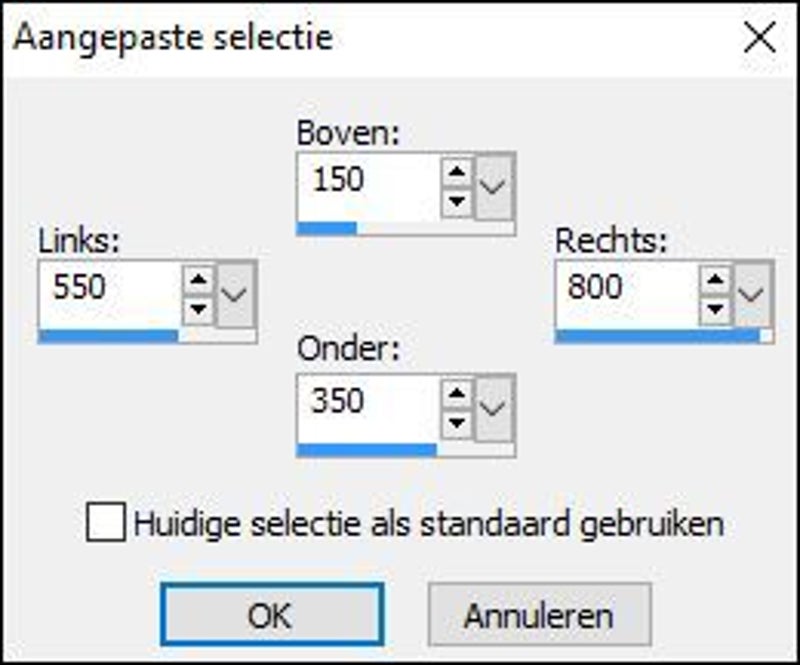Increase the Onder value with up arrow
The height and width of the screenshot is (665, 800).
[457, 393]
